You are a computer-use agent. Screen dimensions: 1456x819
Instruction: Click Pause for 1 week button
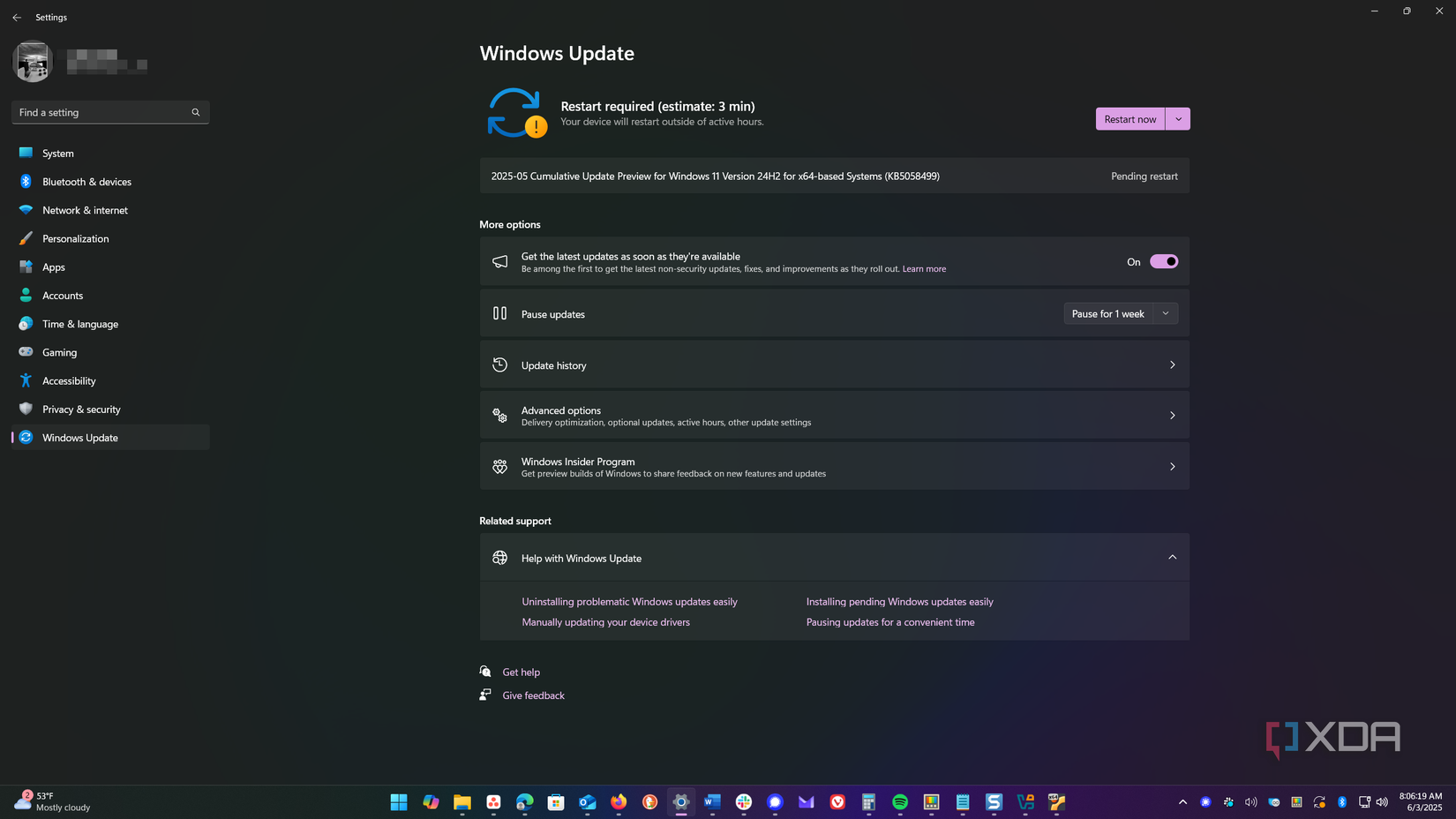1108,313
